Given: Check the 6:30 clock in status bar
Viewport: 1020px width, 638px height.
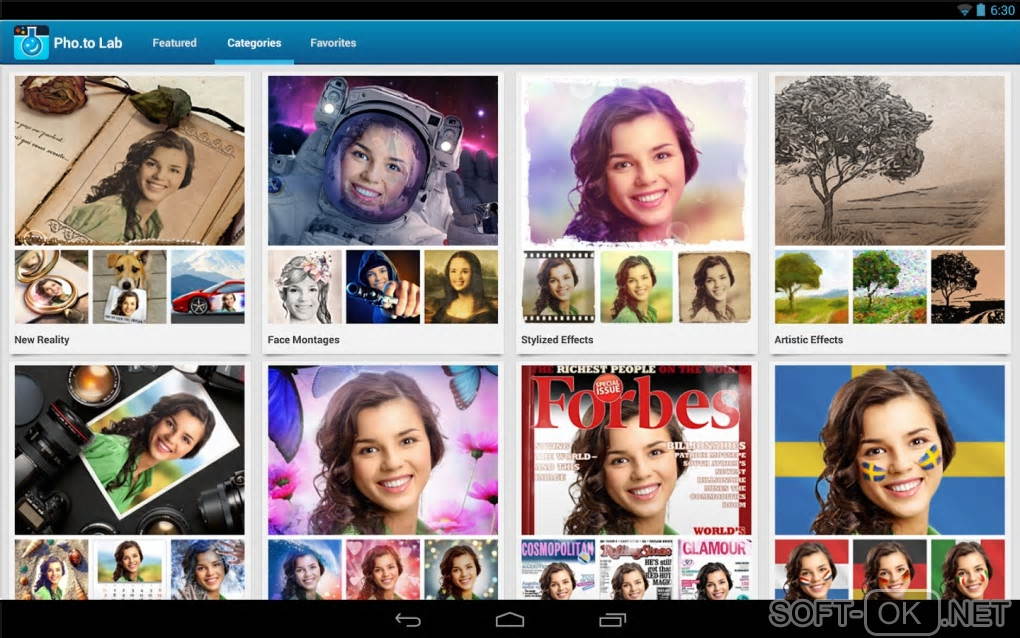Looking at the screenshot, I should 1002,10.
